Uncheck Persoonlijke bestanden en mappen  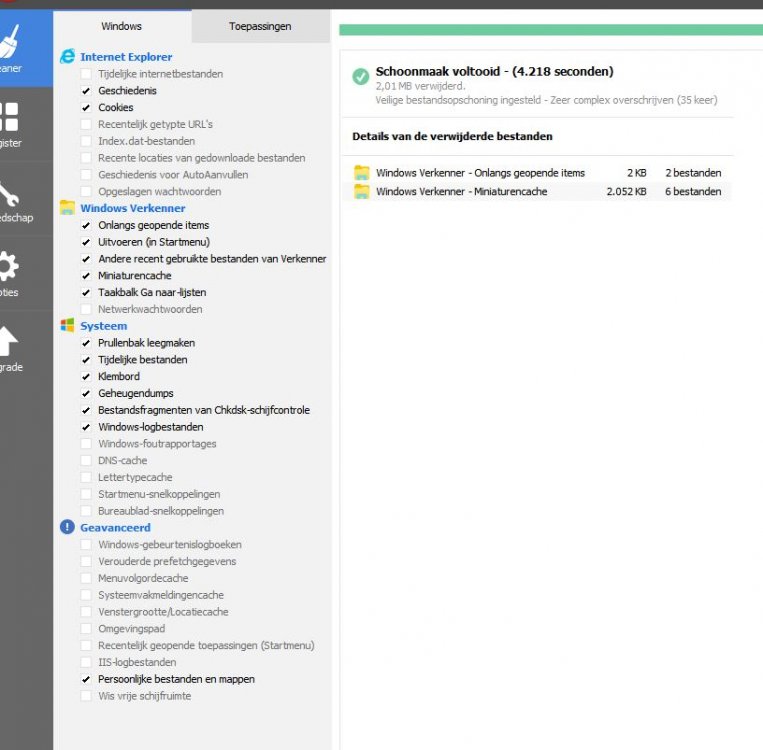86,679
